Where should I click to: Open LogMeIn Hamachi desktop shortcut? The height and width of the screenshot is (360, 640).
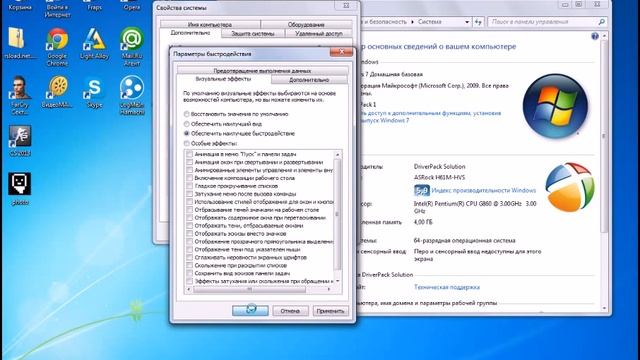pyautogui.click(x=132, y=96)
